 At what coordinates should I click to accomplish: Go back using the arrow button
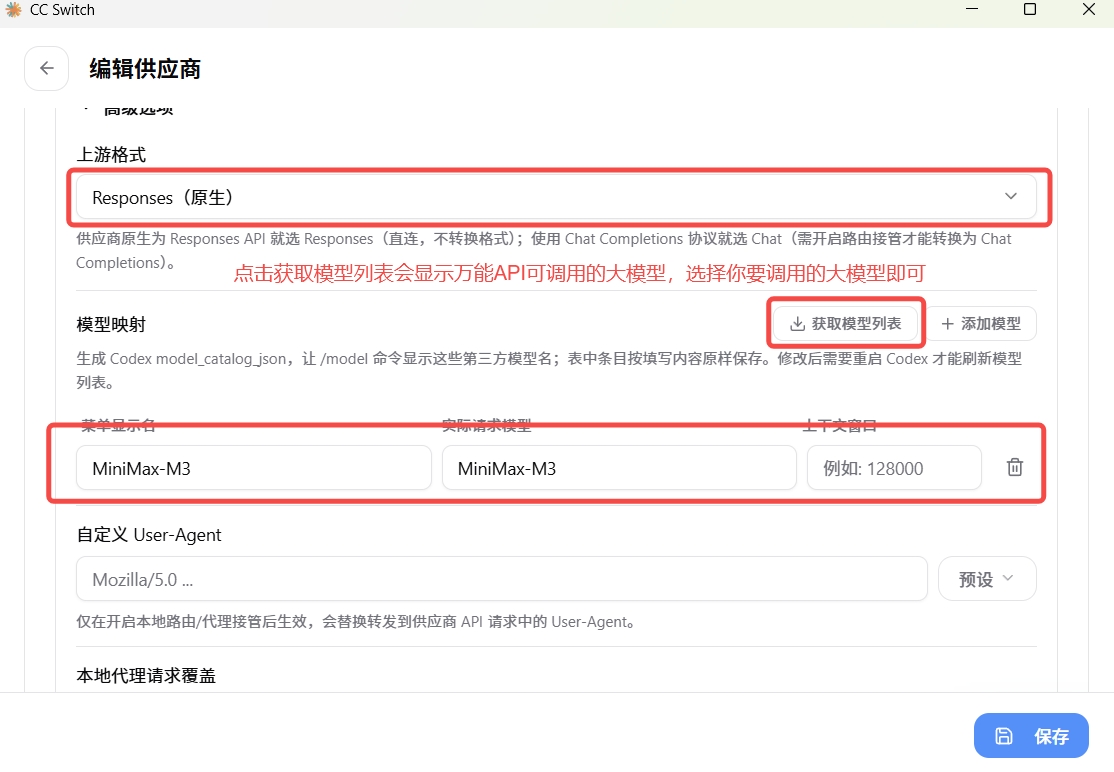click(x=47, y=68)
